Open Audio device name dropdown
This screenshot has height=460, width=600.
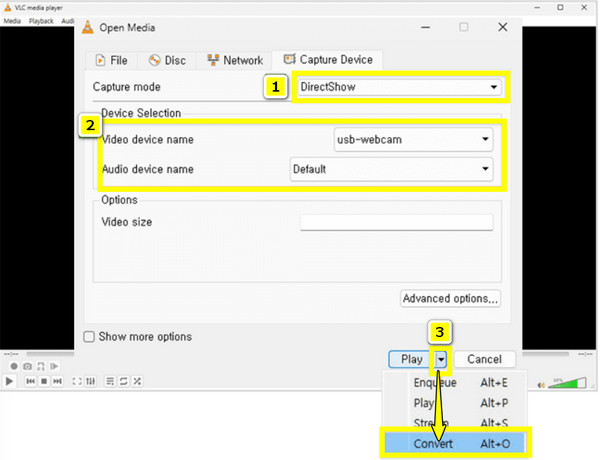(391, 169)
